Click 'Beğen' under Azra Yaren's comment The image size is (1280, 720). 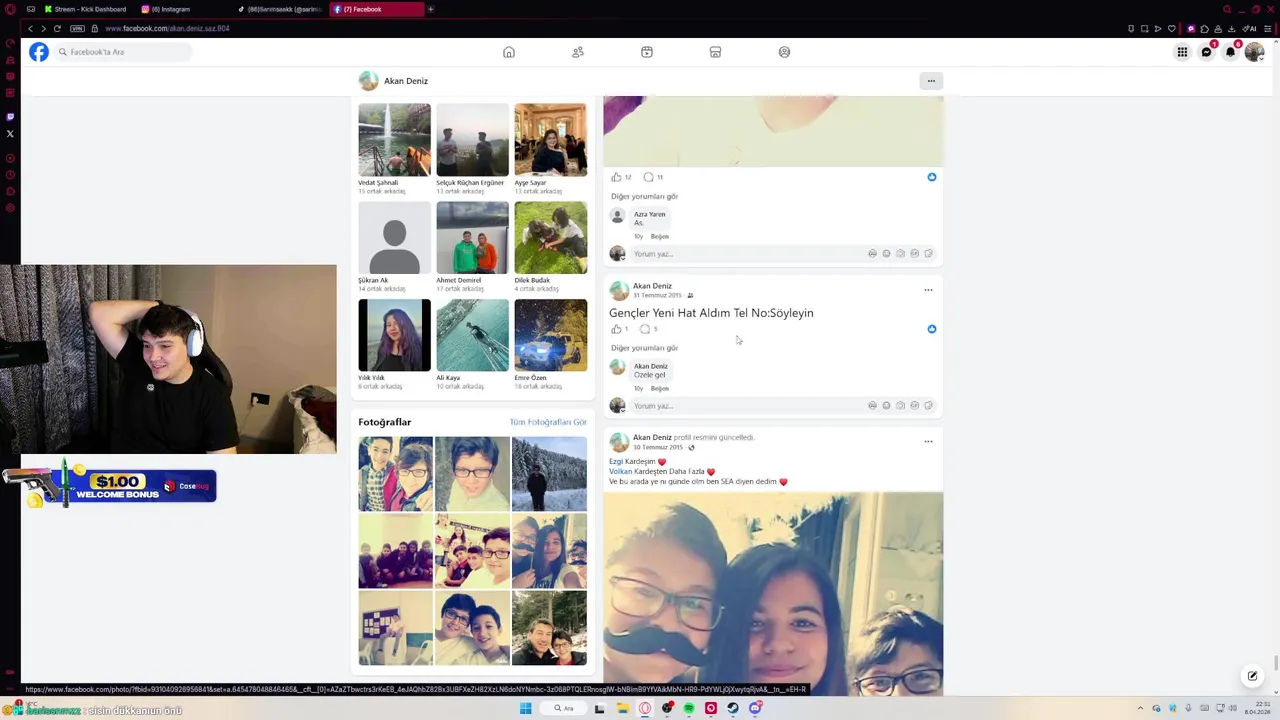click(660, 236)
